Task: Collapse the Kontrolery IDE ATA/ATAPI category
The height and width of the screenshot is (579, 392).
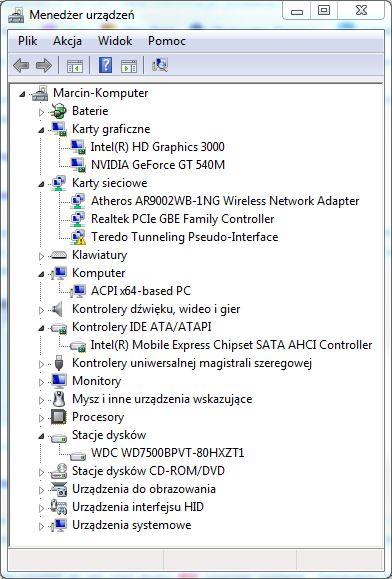Action: [41, 328]
